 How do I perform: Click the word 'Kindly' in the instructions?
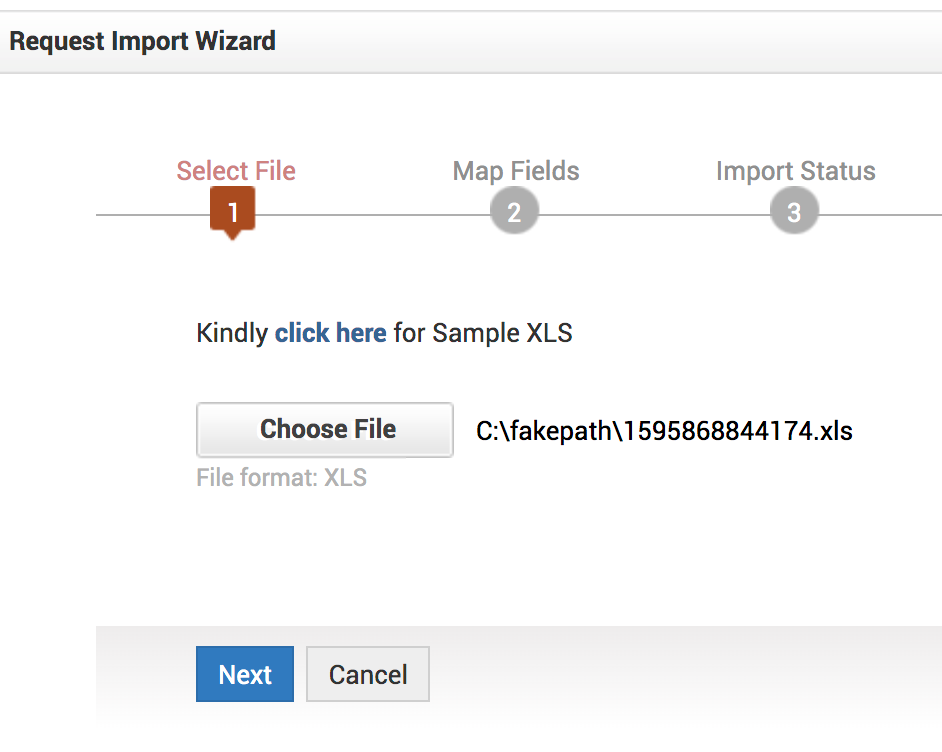tap(232, 333)
